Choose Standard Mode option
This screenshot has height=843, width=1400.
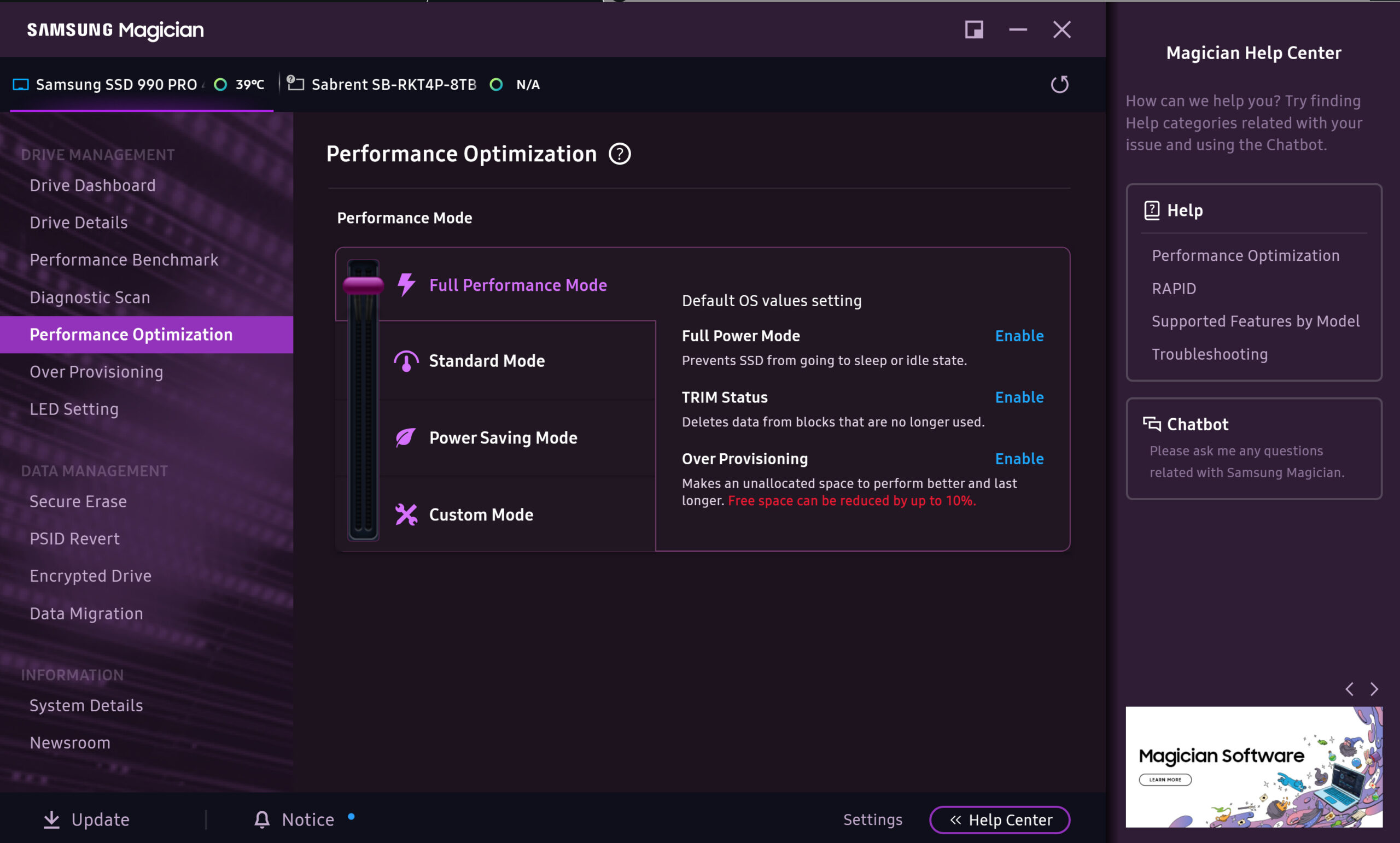click(x=486, y=361)
